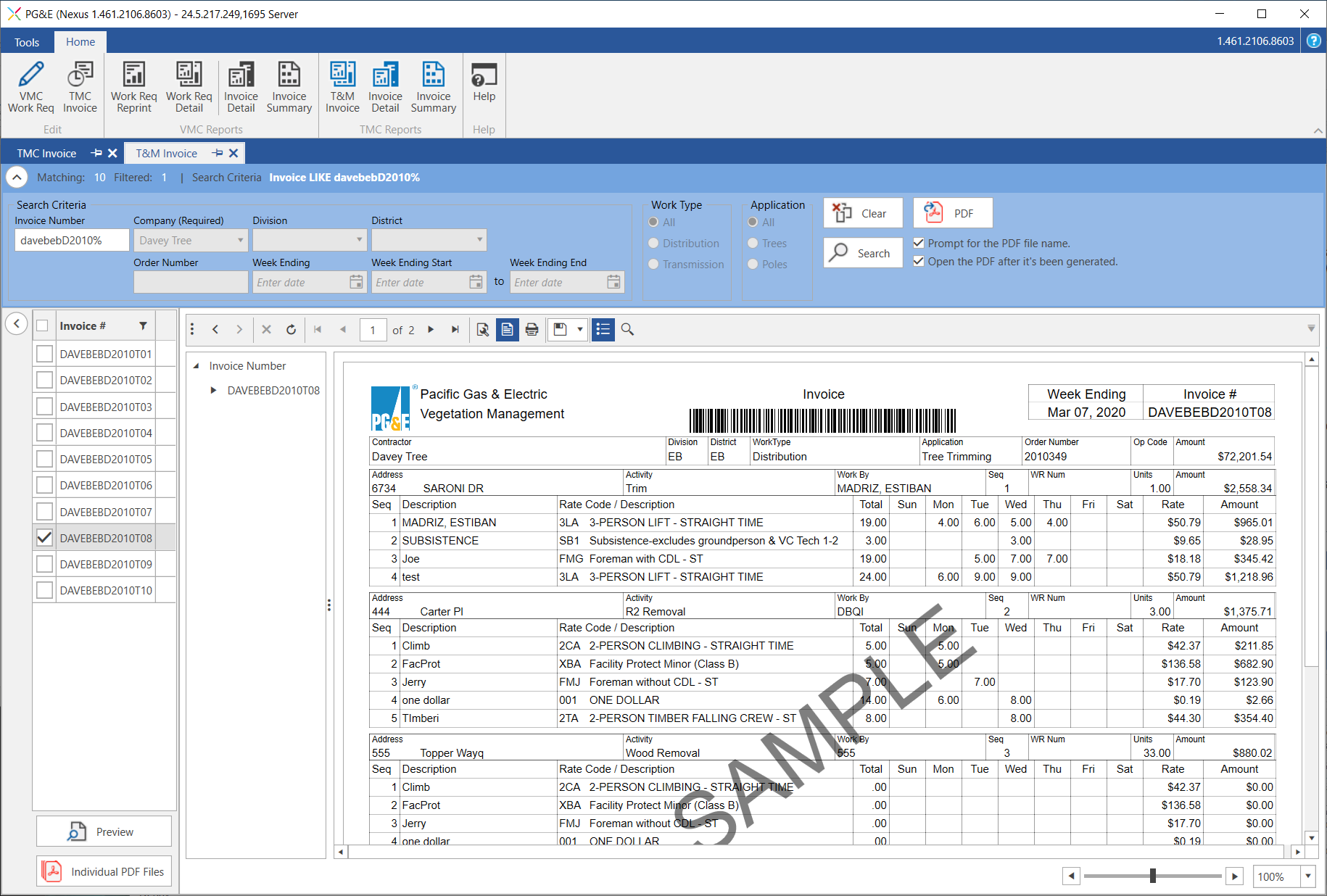
Task: Click the Search button
Action: pyautogui.click(x=863, y=253)
